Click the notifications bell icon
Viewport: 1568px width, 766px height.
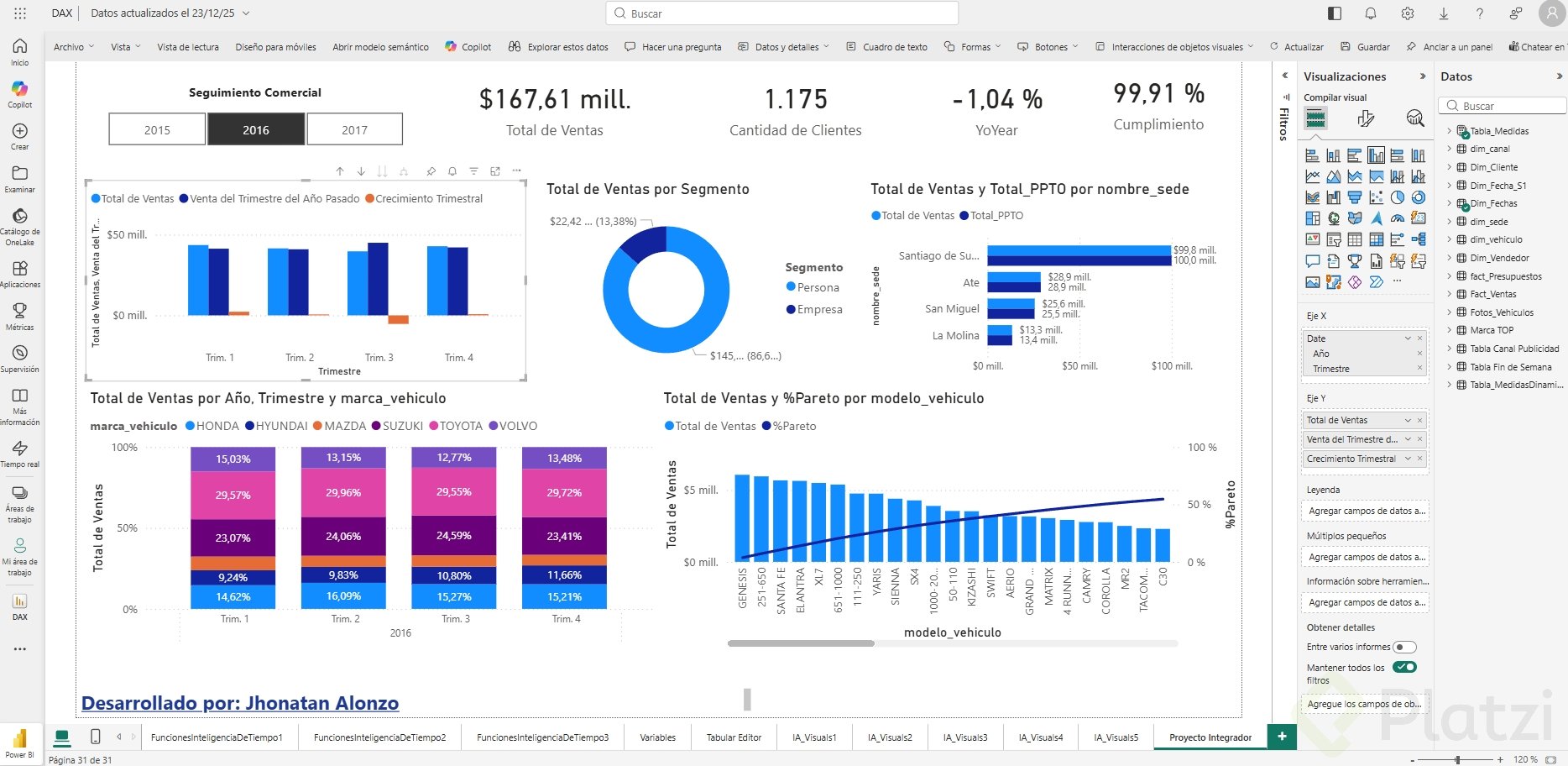point(1371,13)
